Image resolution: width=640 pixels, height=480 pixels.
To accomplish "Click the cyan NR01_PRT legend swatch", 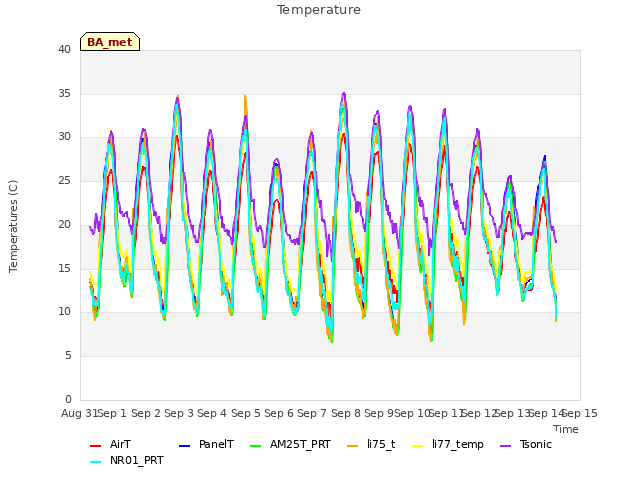I will [95, 462].
